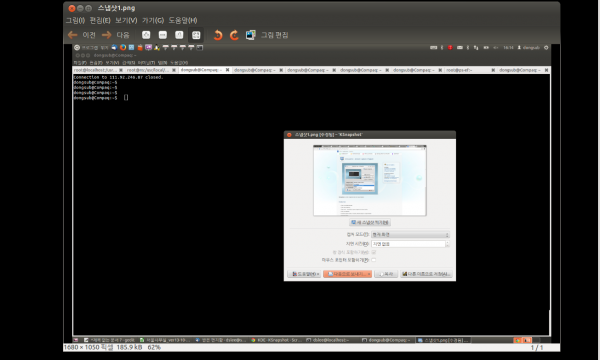
Task: Maximize the 스냅샷1.png viewer window
Action: click(x=88, y=8)
